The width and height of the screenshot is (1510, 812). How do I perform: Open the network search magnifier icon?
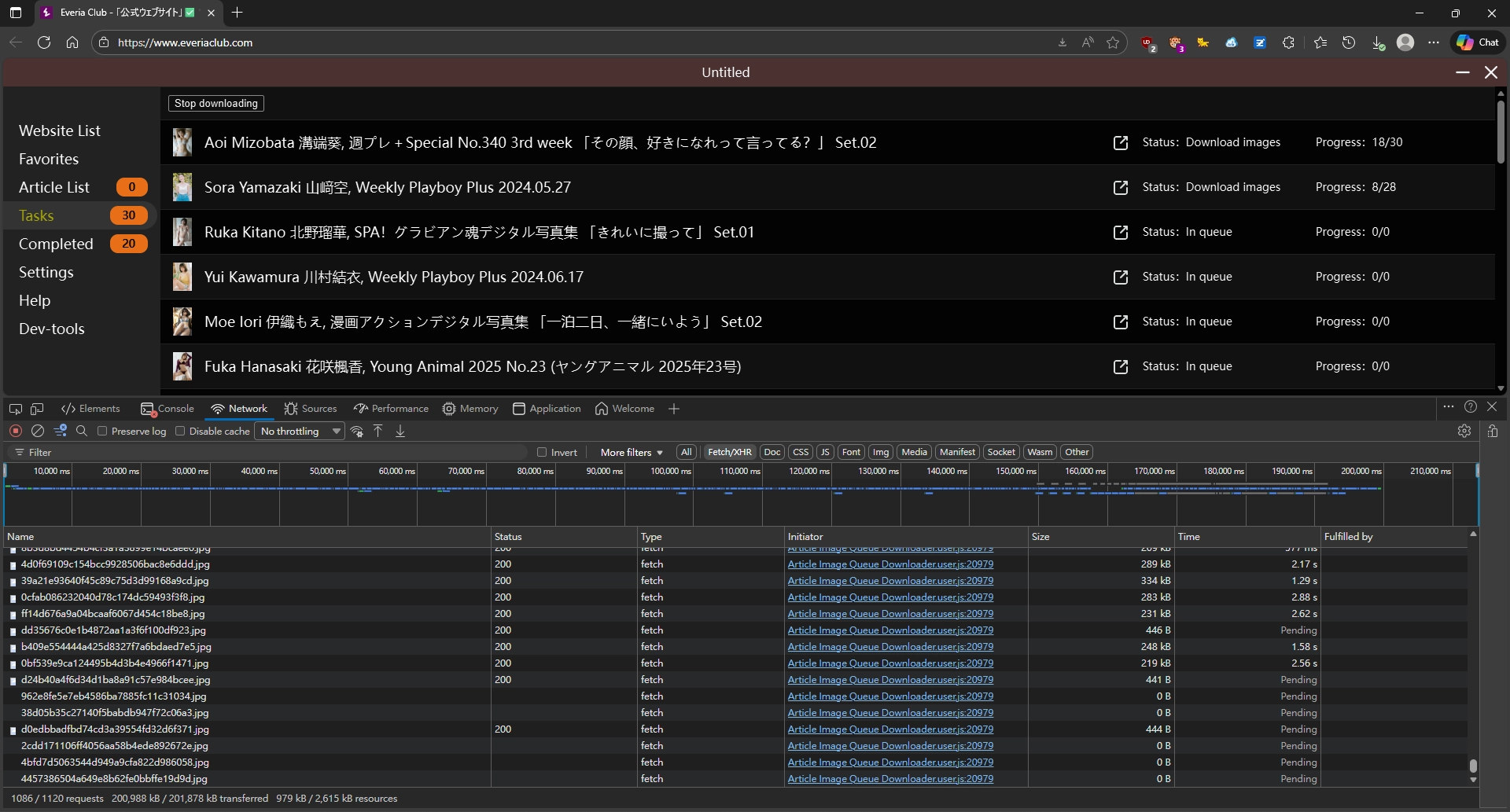[82, 431]
